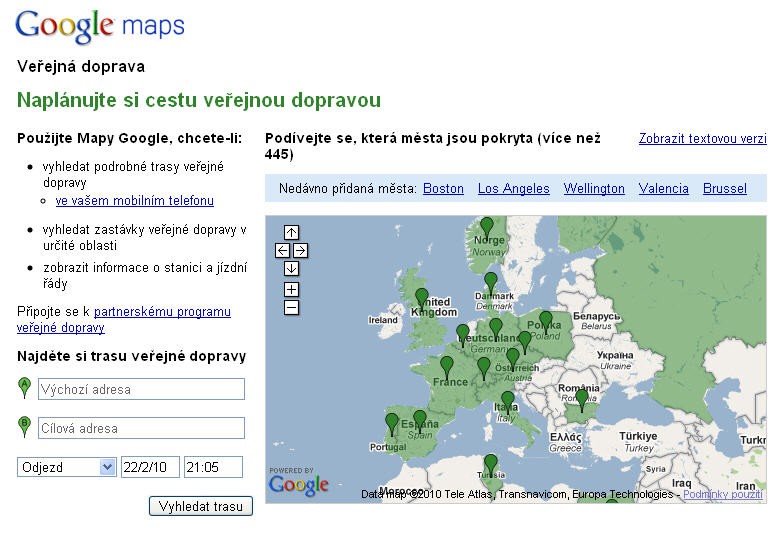This screenshot has width=778, height=536.
Task: Click the Google Maps logo
Action: [100, 26]
